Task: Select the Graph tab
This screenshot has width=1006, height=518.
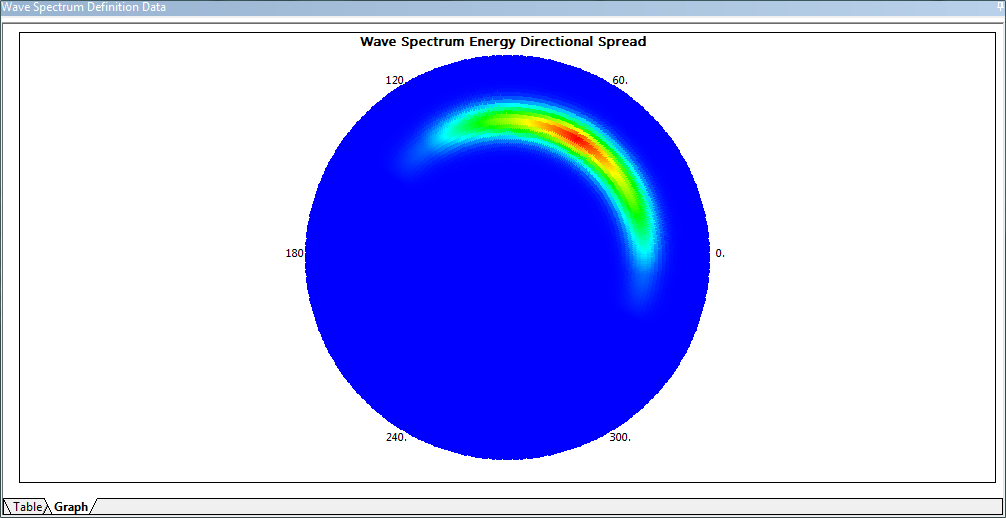Action: (x=71, y=506)
